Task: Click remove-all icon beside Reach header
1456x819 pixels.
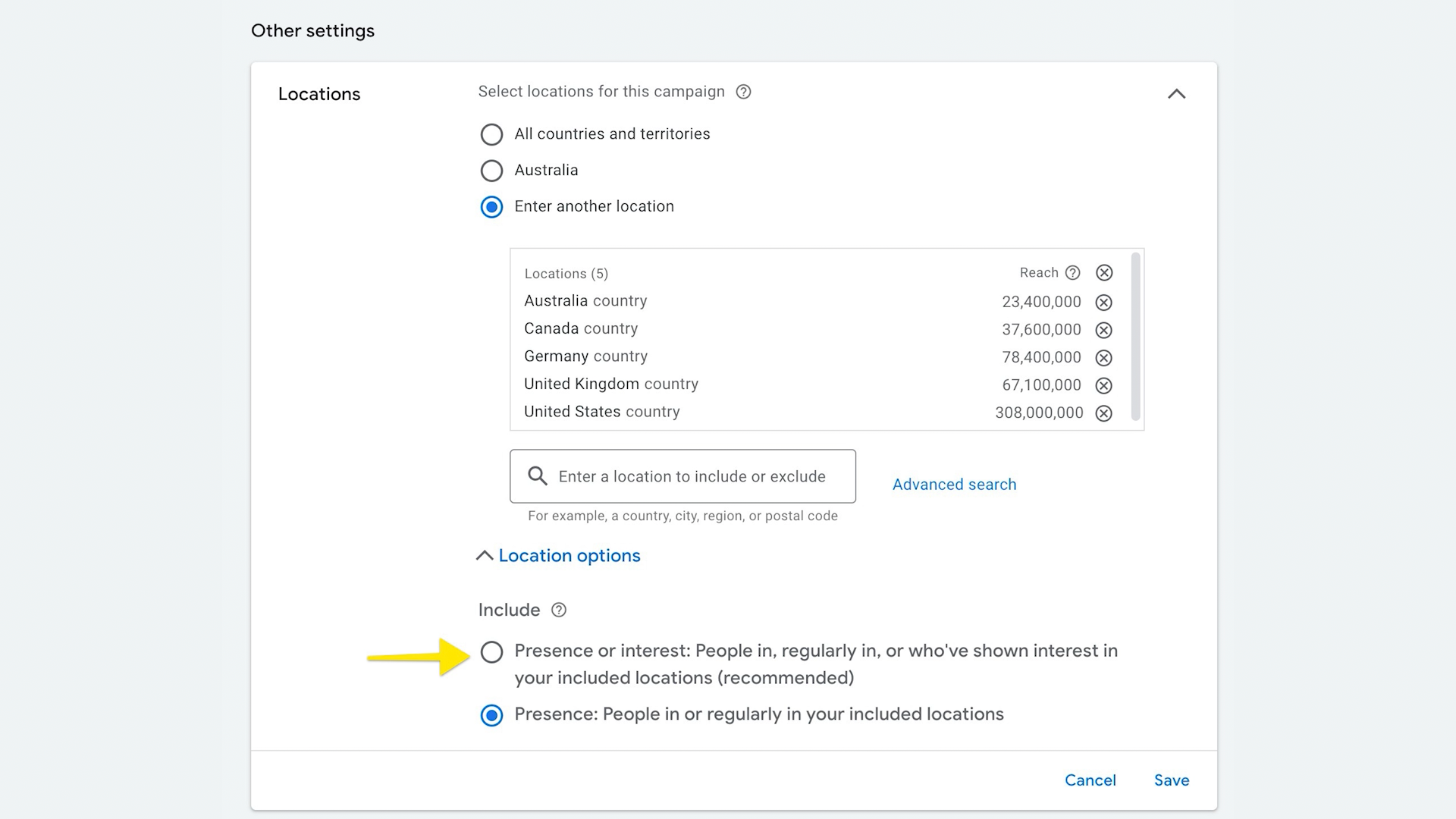Action: click(x=1104, y=273)
